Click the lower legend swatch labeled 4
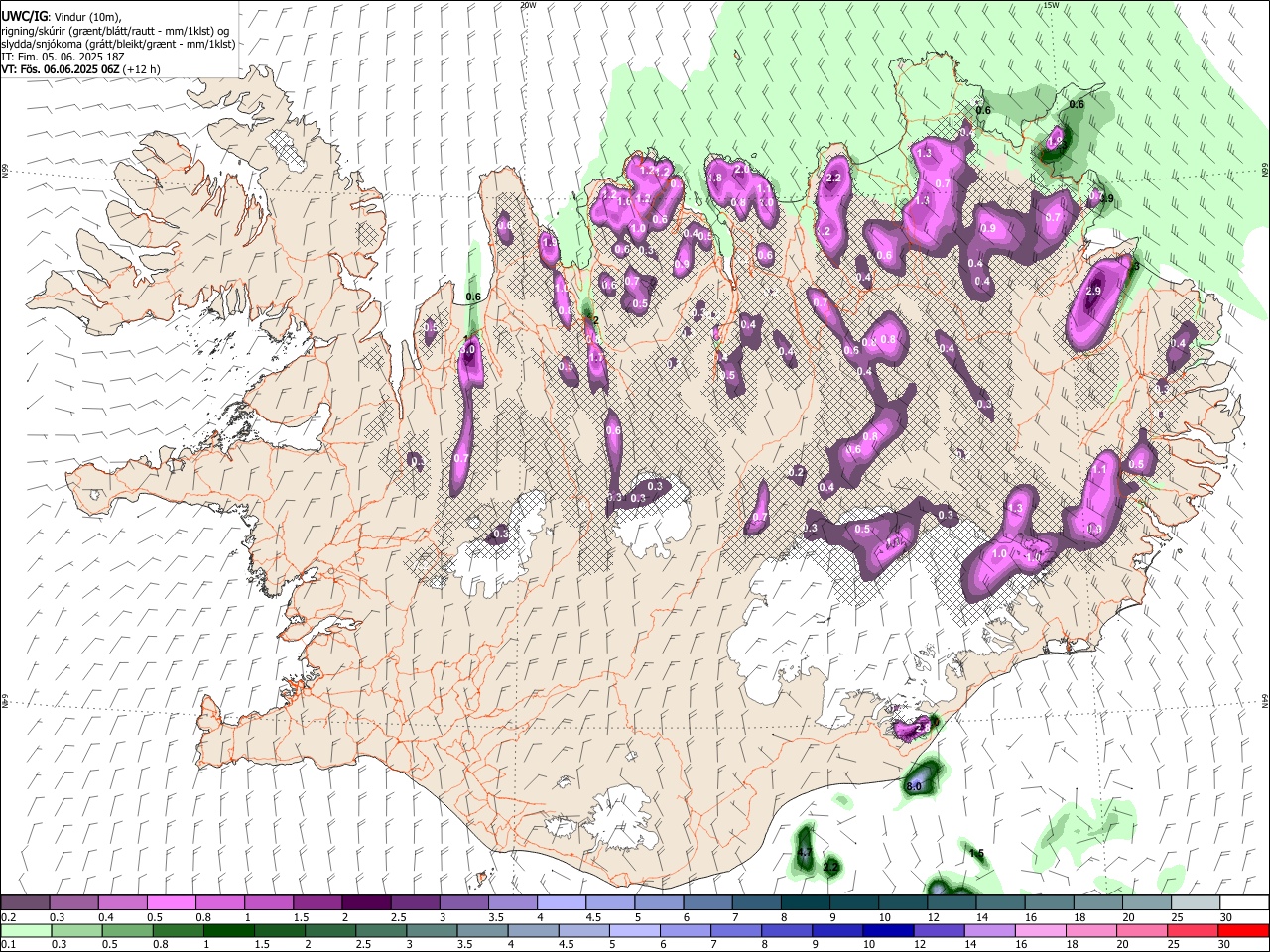1270x952 pixels. [532, 930]
